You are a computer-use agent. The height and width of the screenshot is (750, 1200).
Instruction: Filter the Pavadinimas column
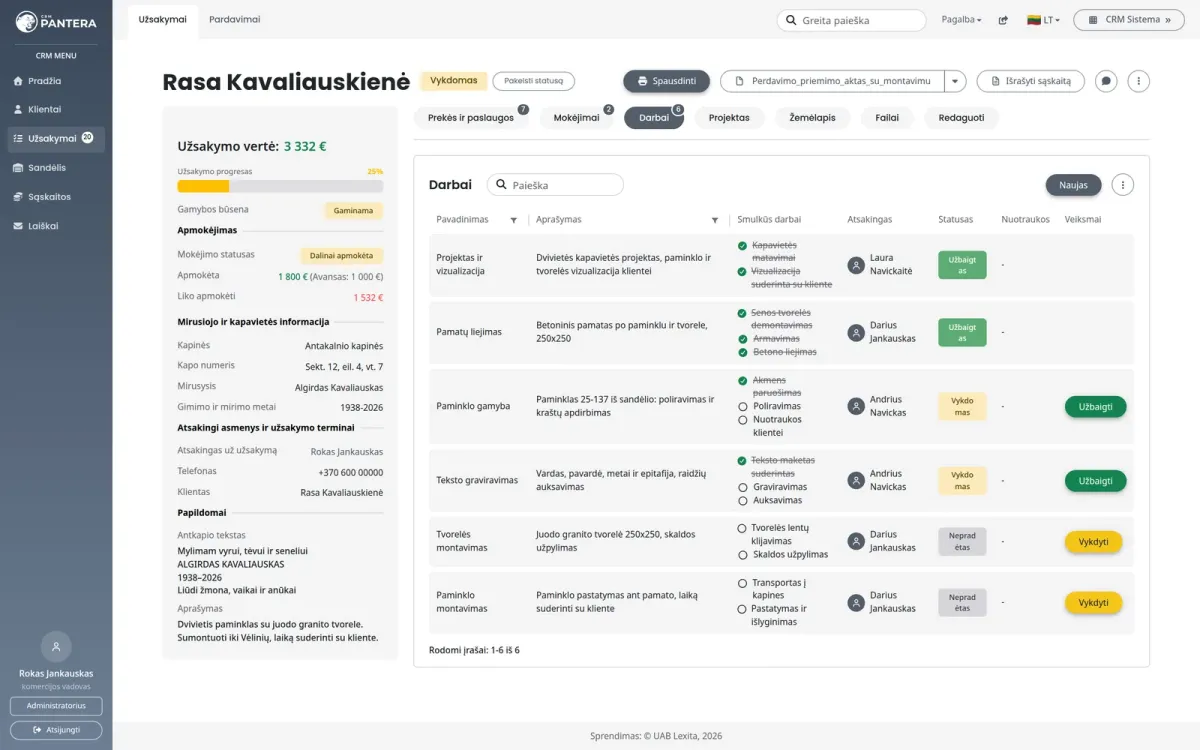[514, 220]
